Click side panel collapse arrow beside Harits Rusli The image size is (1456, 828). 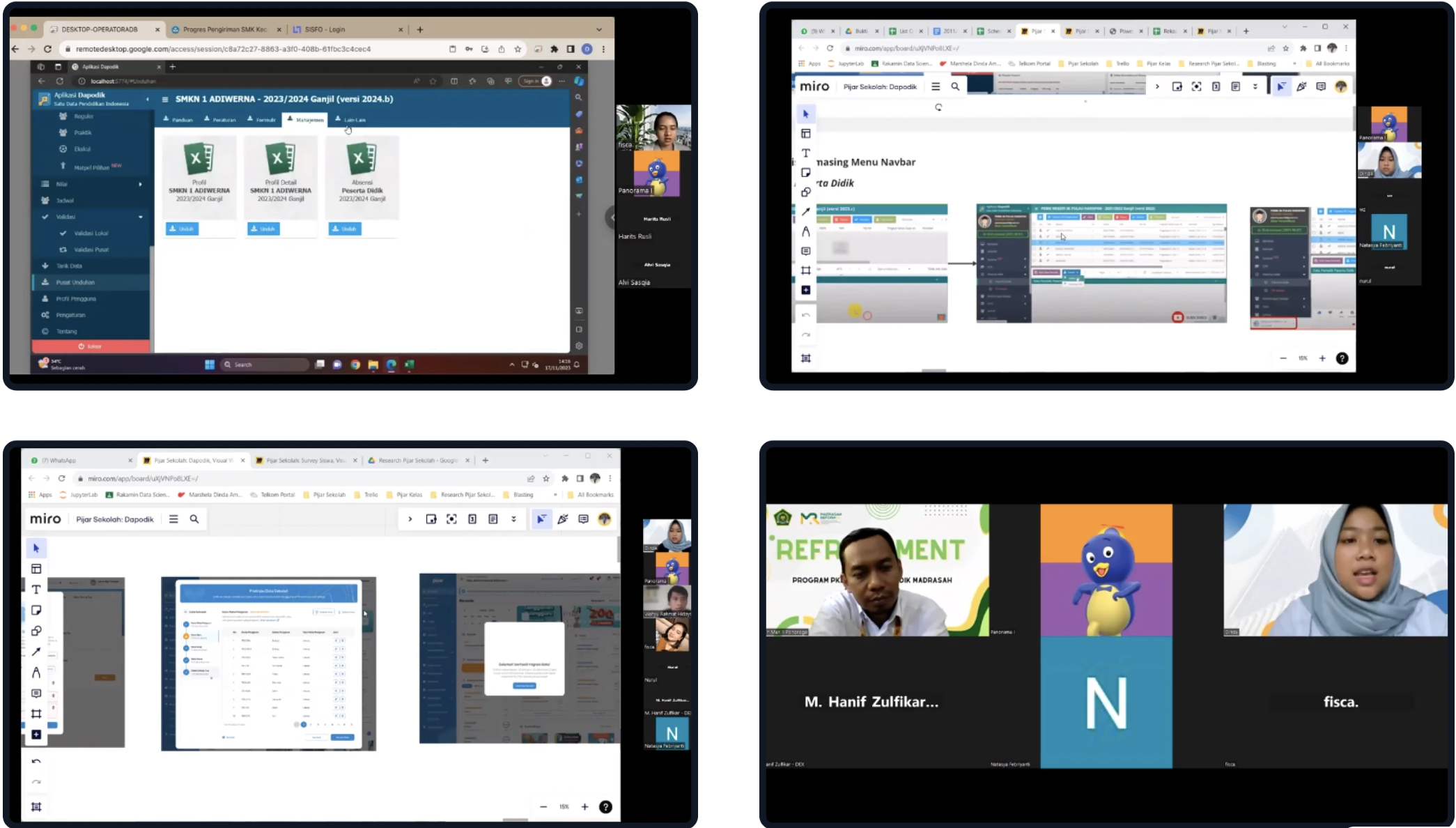(x=610, y=217)
